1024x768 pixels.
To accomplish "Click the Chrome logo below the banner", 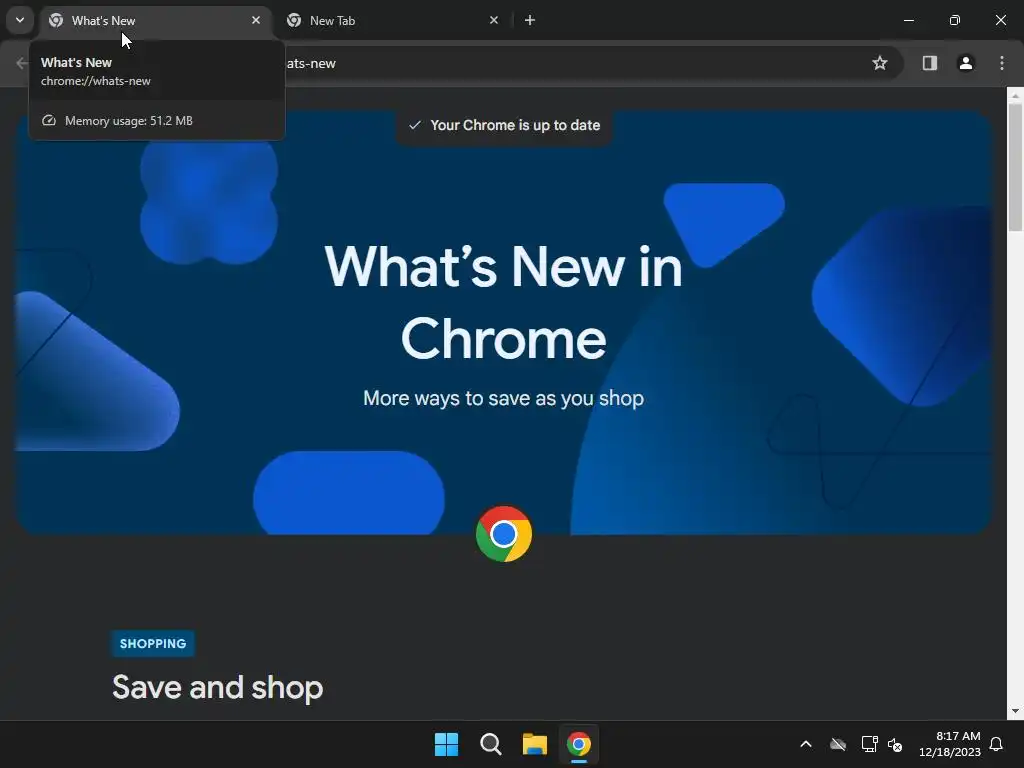I will click(504, 534).
